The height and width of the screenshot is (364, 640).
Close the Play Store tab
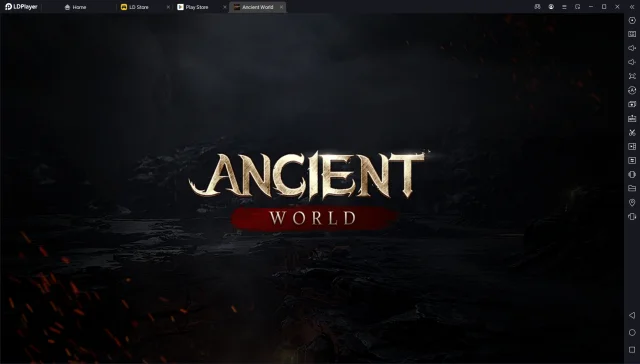point(224,7)
